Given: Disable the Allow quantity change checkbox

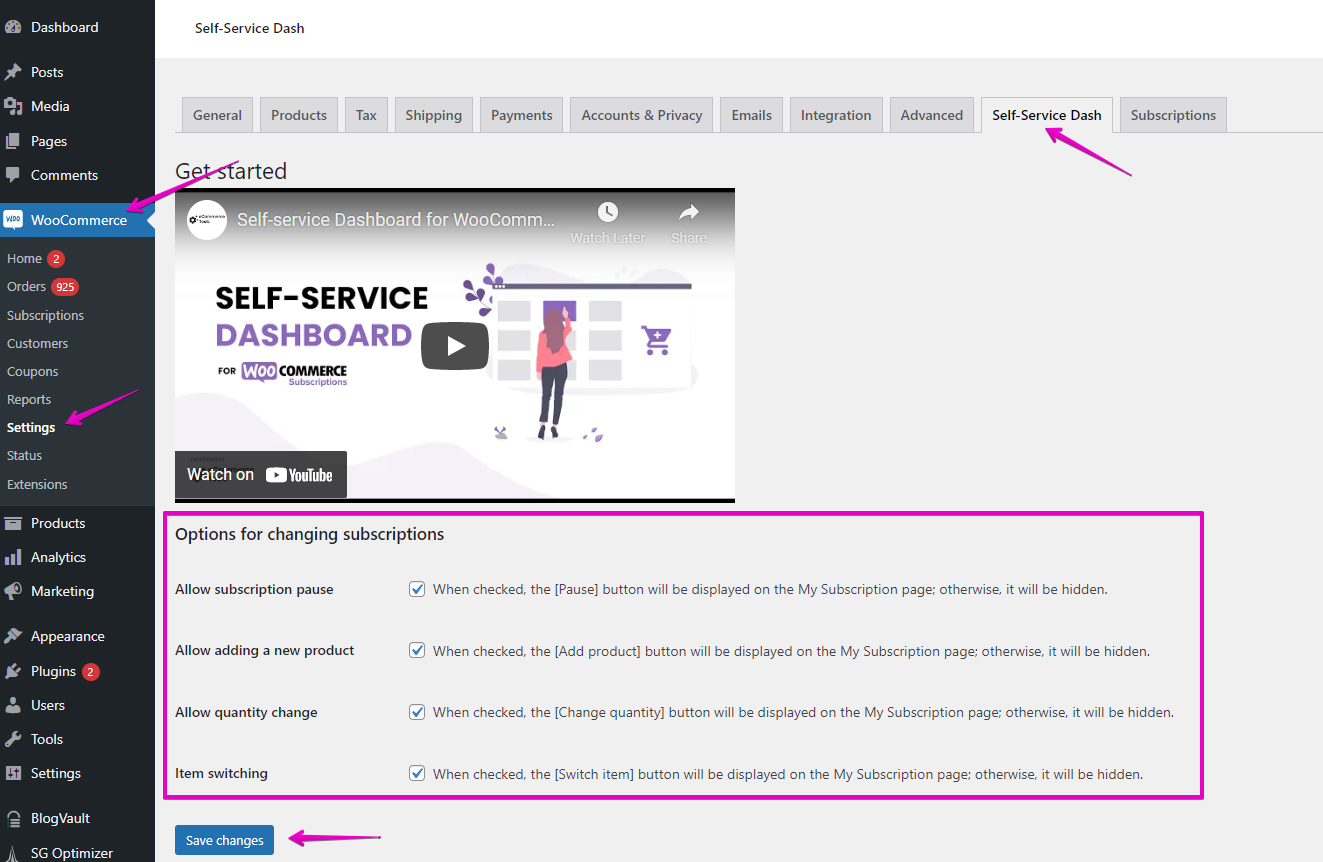Looking at the screenshot, I should tap(417, 712).
